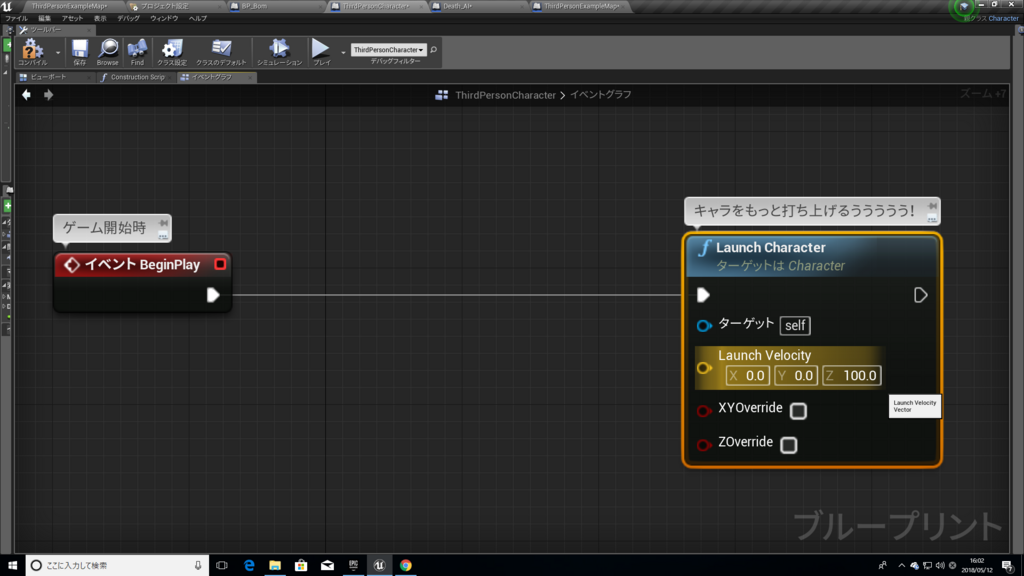Open Microsoft Edge from the taskbar

tap(249, 565)
